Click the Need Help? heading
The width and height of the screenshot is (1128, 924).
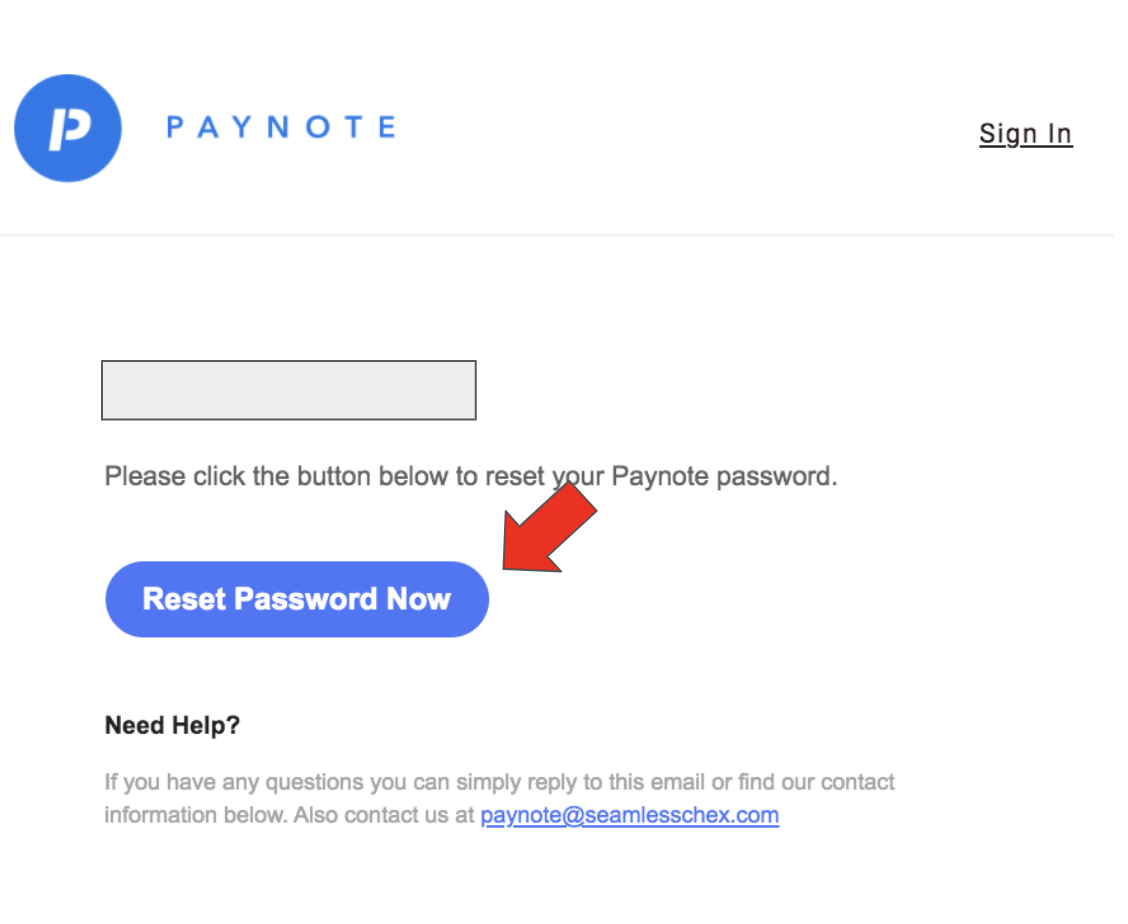tap(172, 725)
